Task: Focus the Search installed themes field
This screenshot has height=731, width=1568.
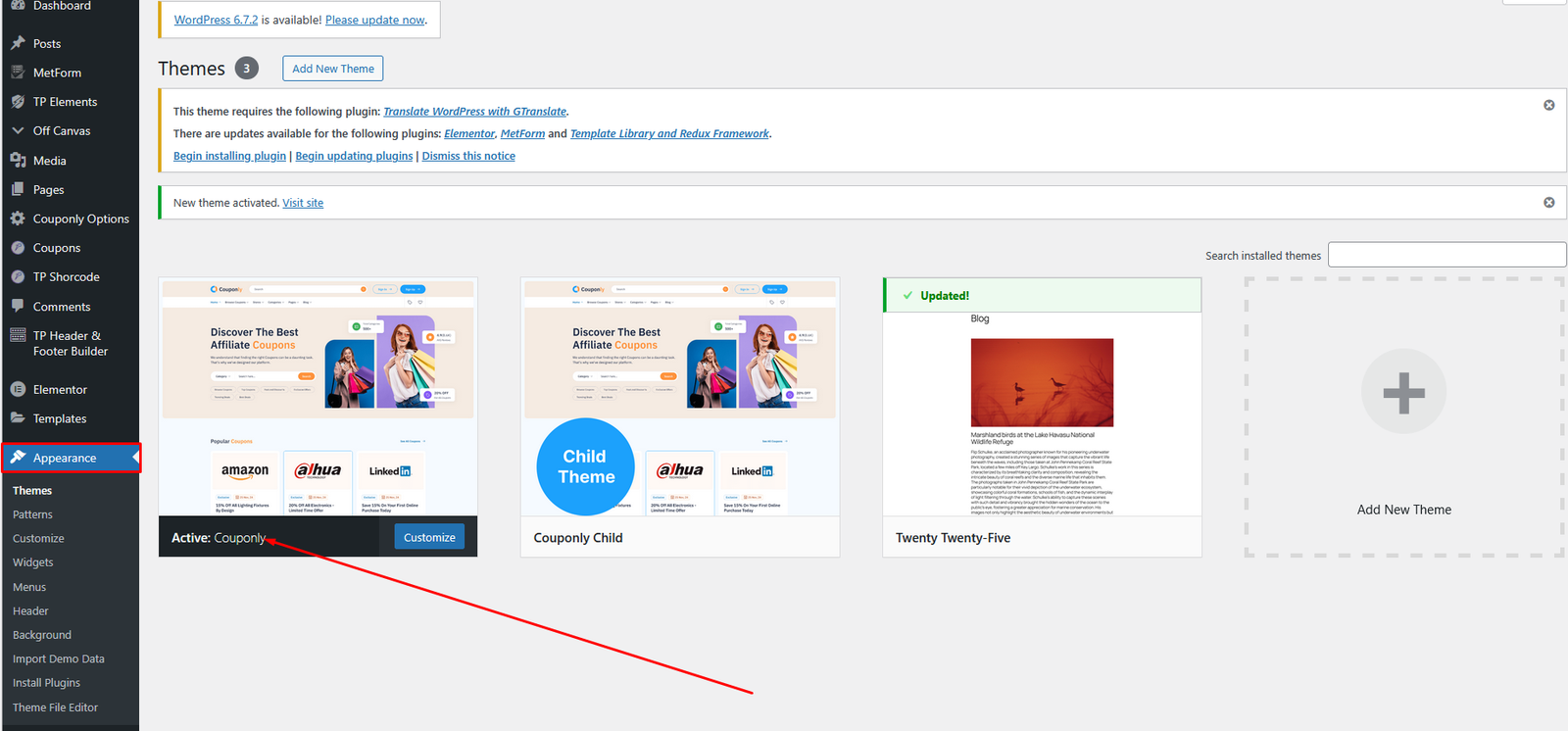Action: (1446, 255)
